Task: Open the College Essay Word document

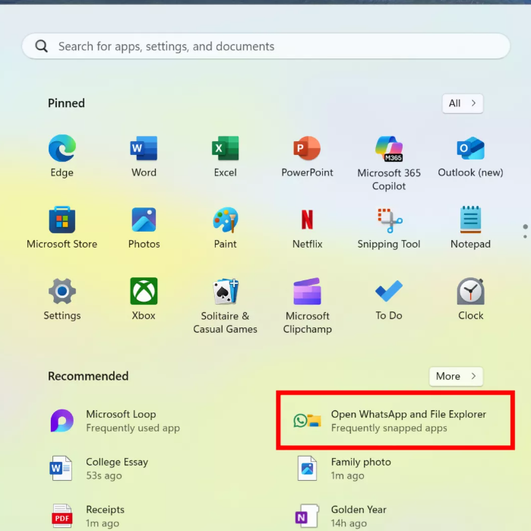Action: coord(99,469)
